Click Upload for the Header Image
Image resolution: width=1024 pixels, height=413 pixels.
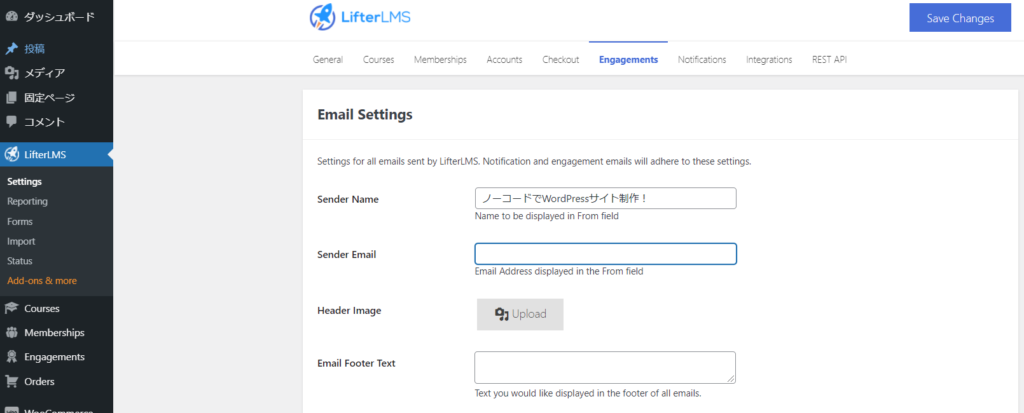tap(520, 314)
